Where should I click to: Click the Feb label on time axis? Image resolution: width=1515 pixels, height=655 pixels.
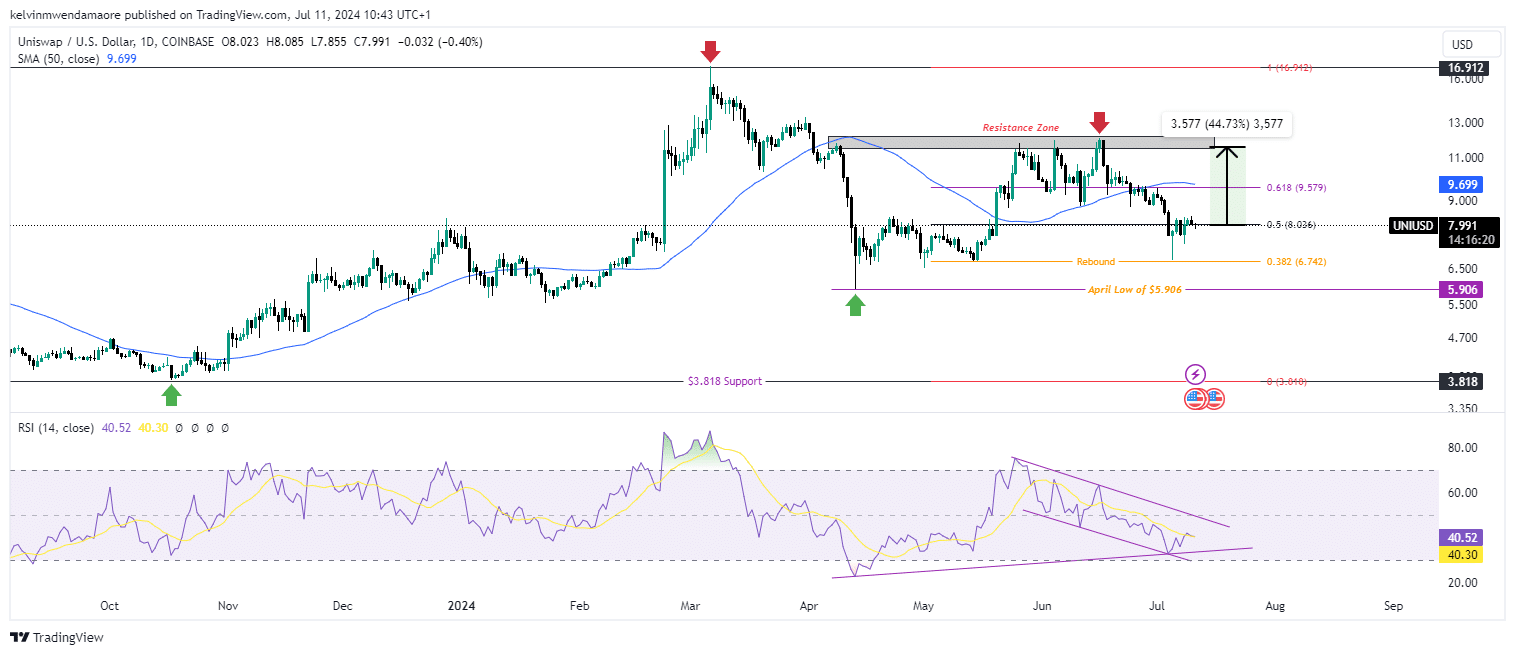click(579, 606)
